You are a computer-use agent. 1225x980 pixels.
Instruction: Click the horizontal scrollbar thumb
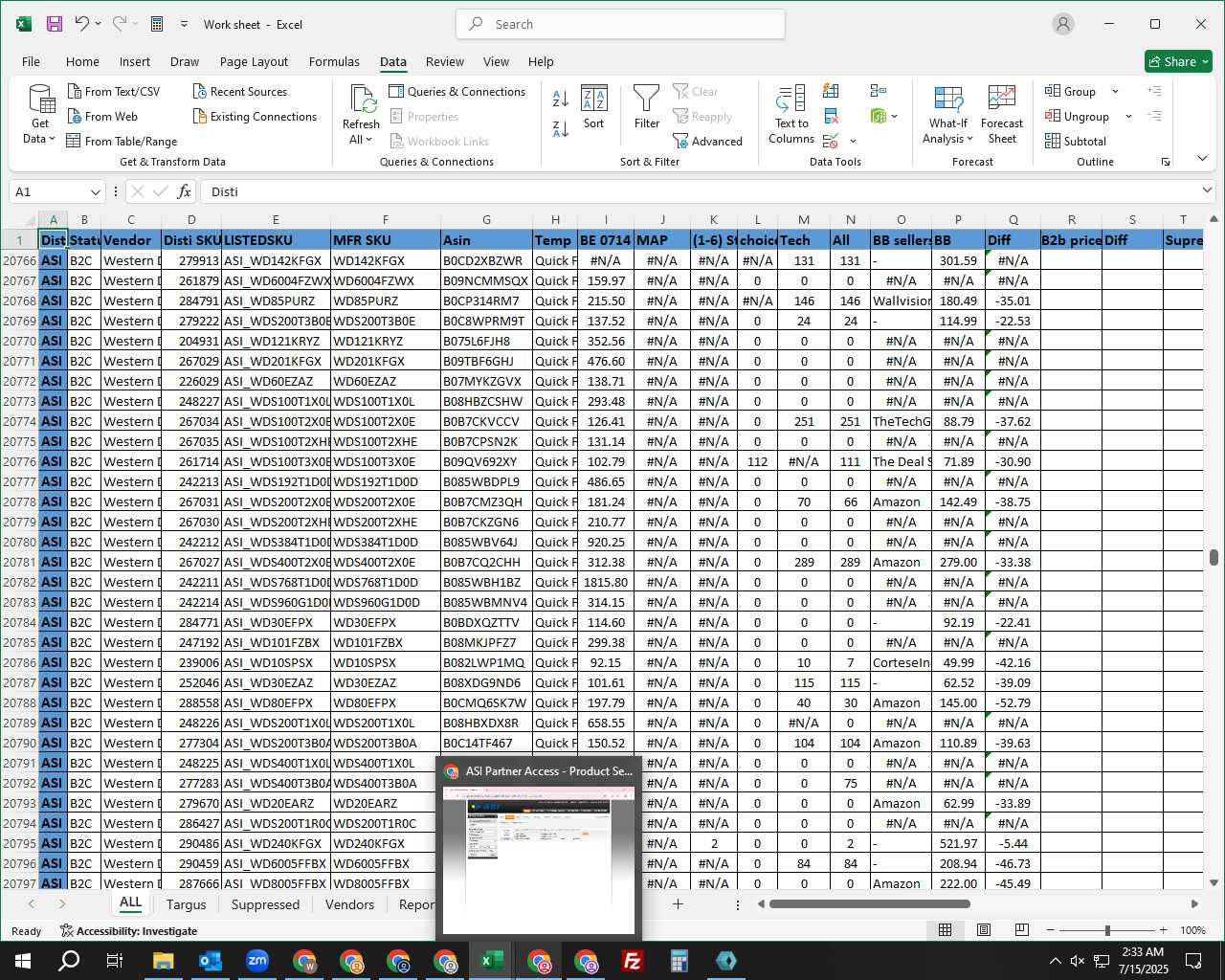(x=869, y=903)
